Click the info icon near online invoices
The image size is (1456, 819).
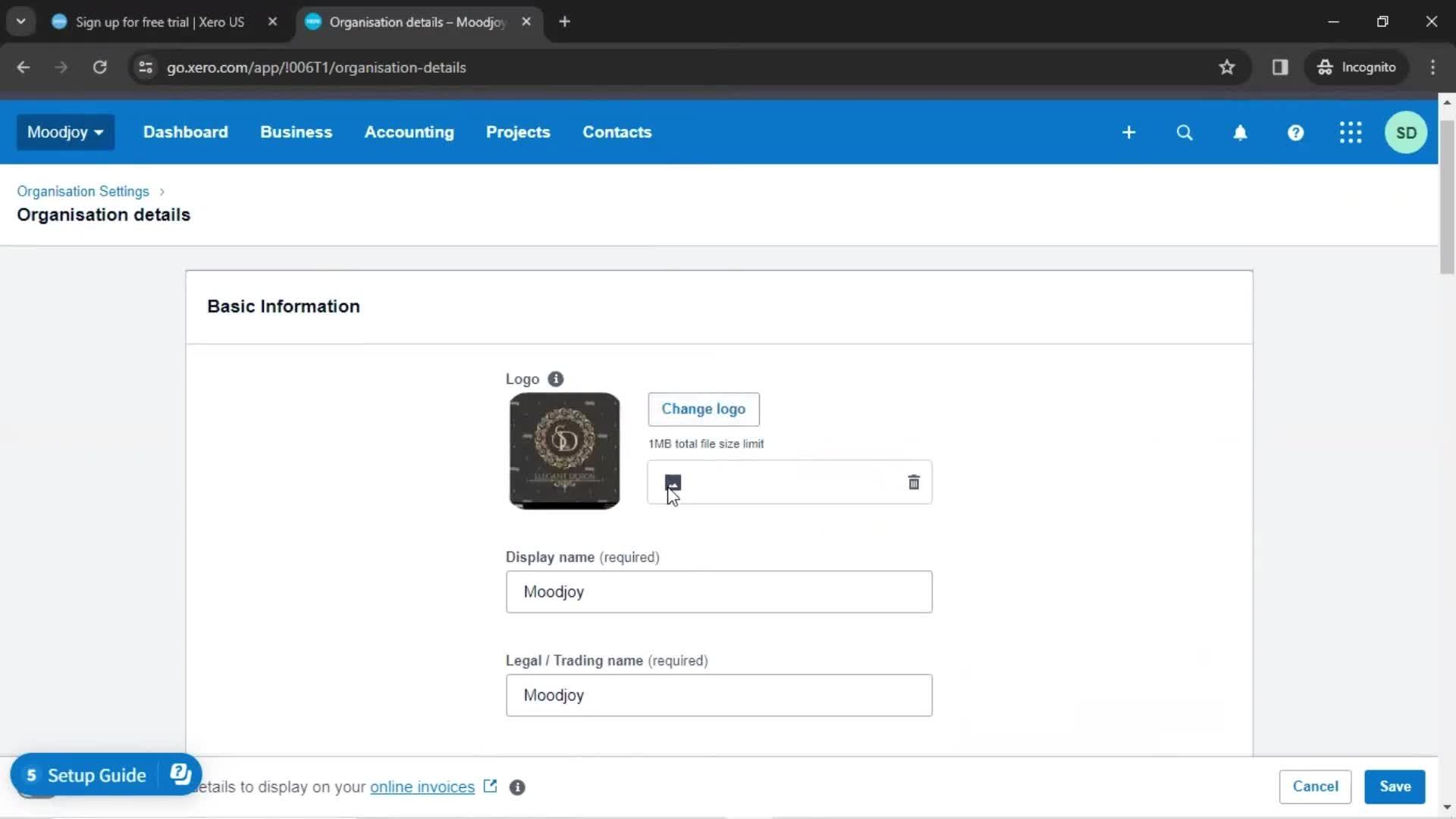tap(517, 787)
